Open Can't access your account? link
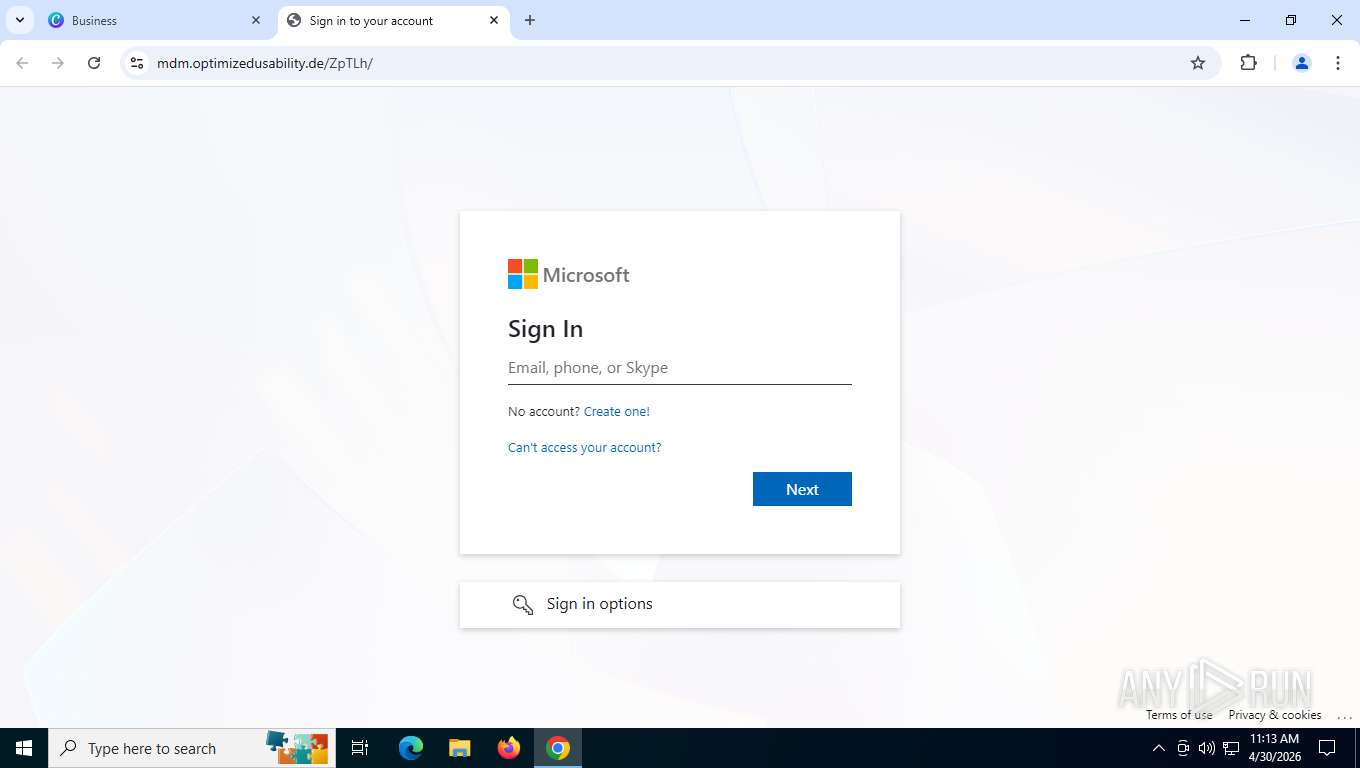 [585, 448]
